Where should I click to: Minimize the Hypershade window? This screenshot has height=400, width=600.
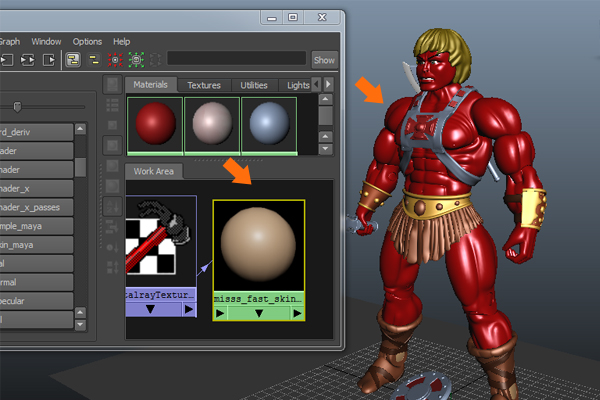pyautogui.click(x=272, y=18)
